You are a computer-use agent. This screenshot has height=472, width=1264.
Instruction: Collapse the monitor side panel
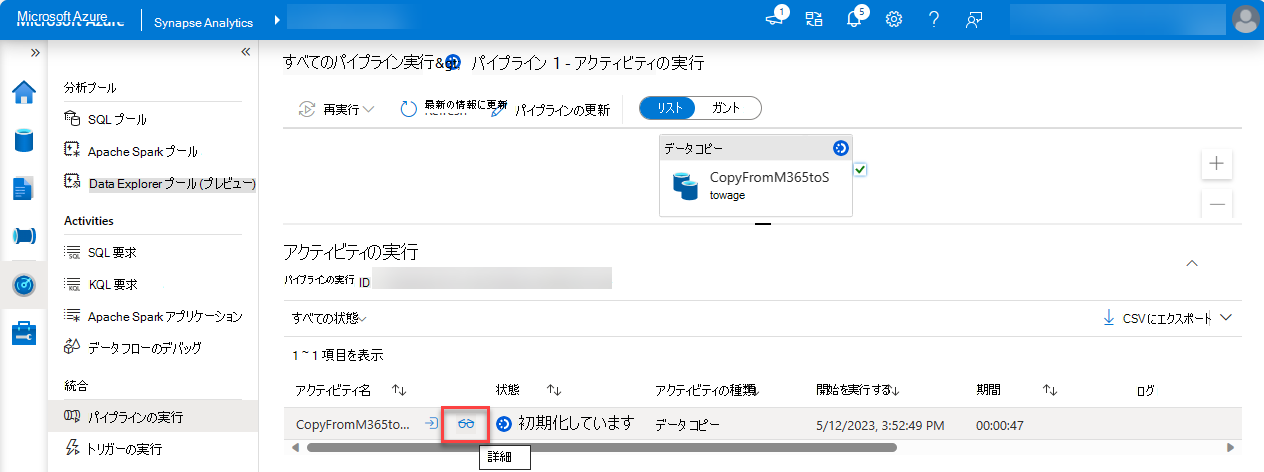245,52
